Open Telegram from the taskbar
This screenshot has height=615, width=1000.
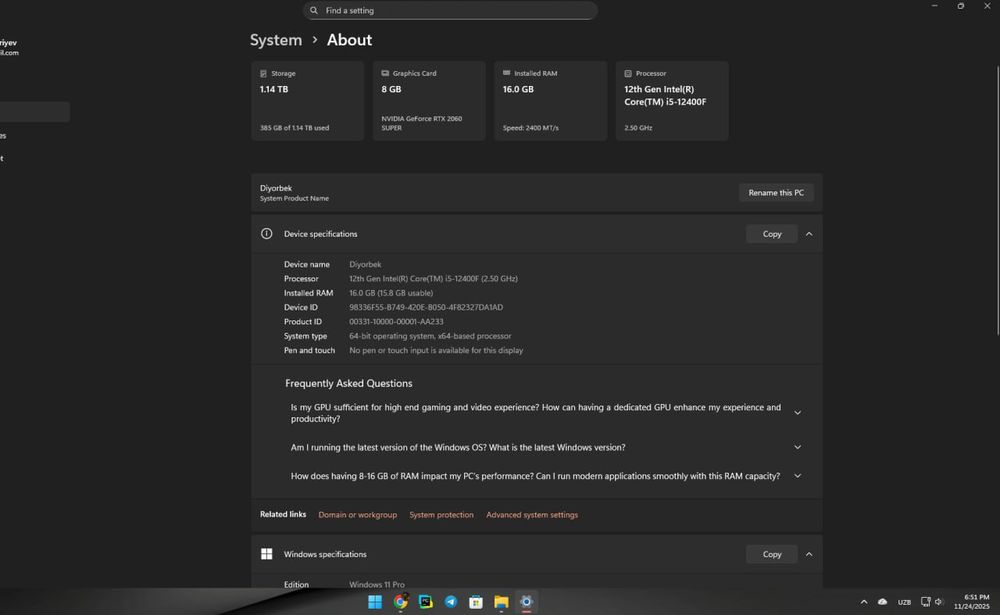[x=451, y=602]
